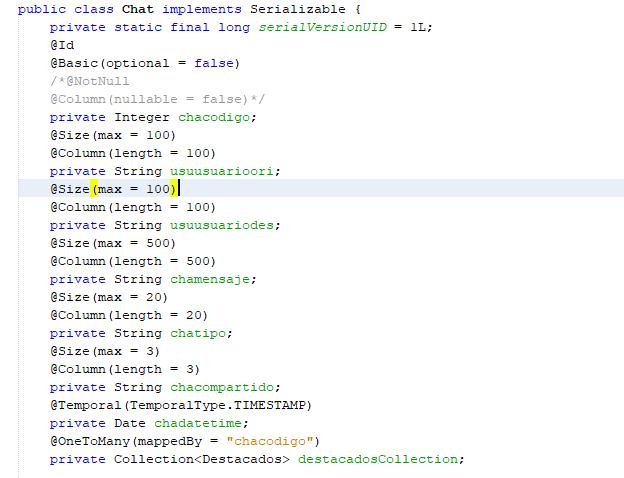Select the @Id annotation
The height and width of the screenshot is (478, 624).
click(62, 45)
